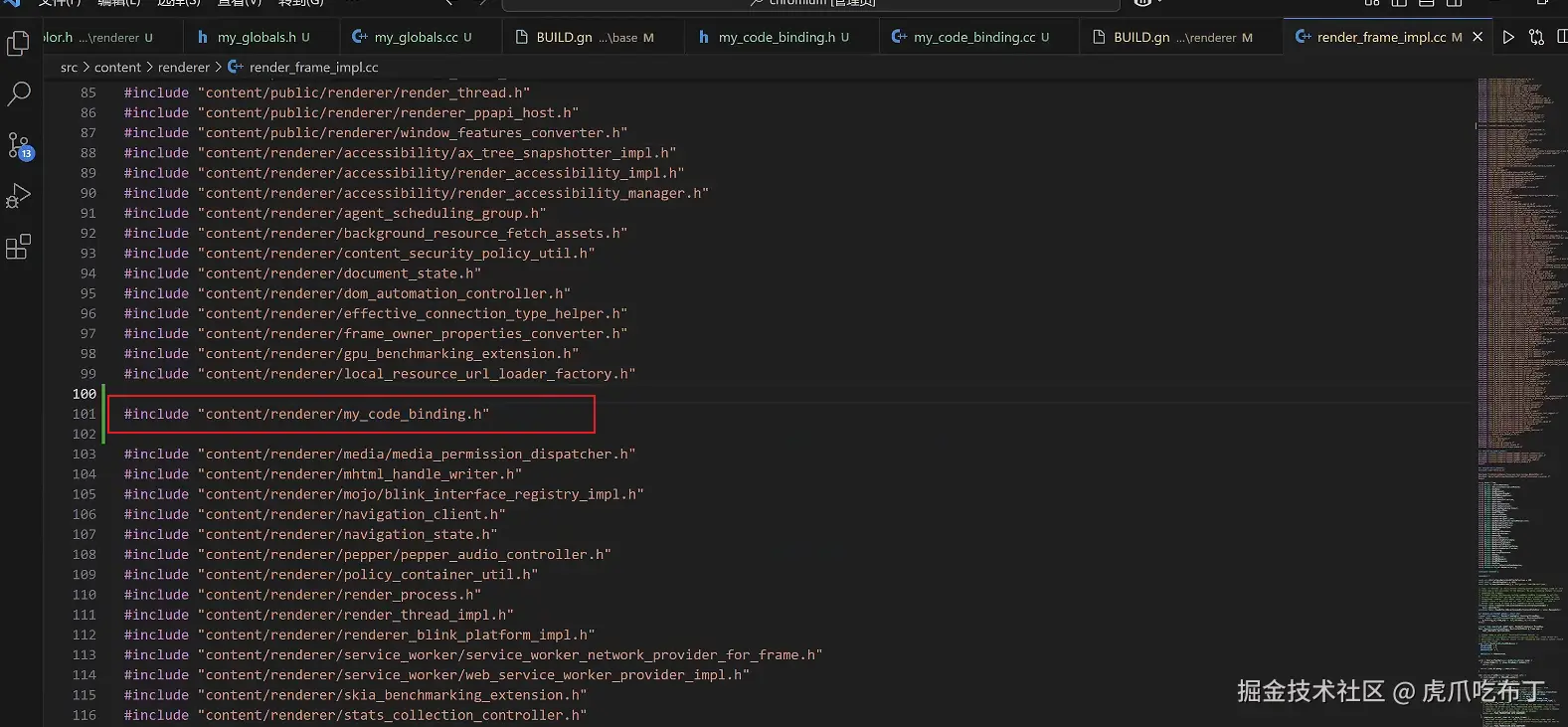The width and height of the screenshot is (1568, 727).
Task: Switch to the my_globals.h tab
Action: [261, 37]
